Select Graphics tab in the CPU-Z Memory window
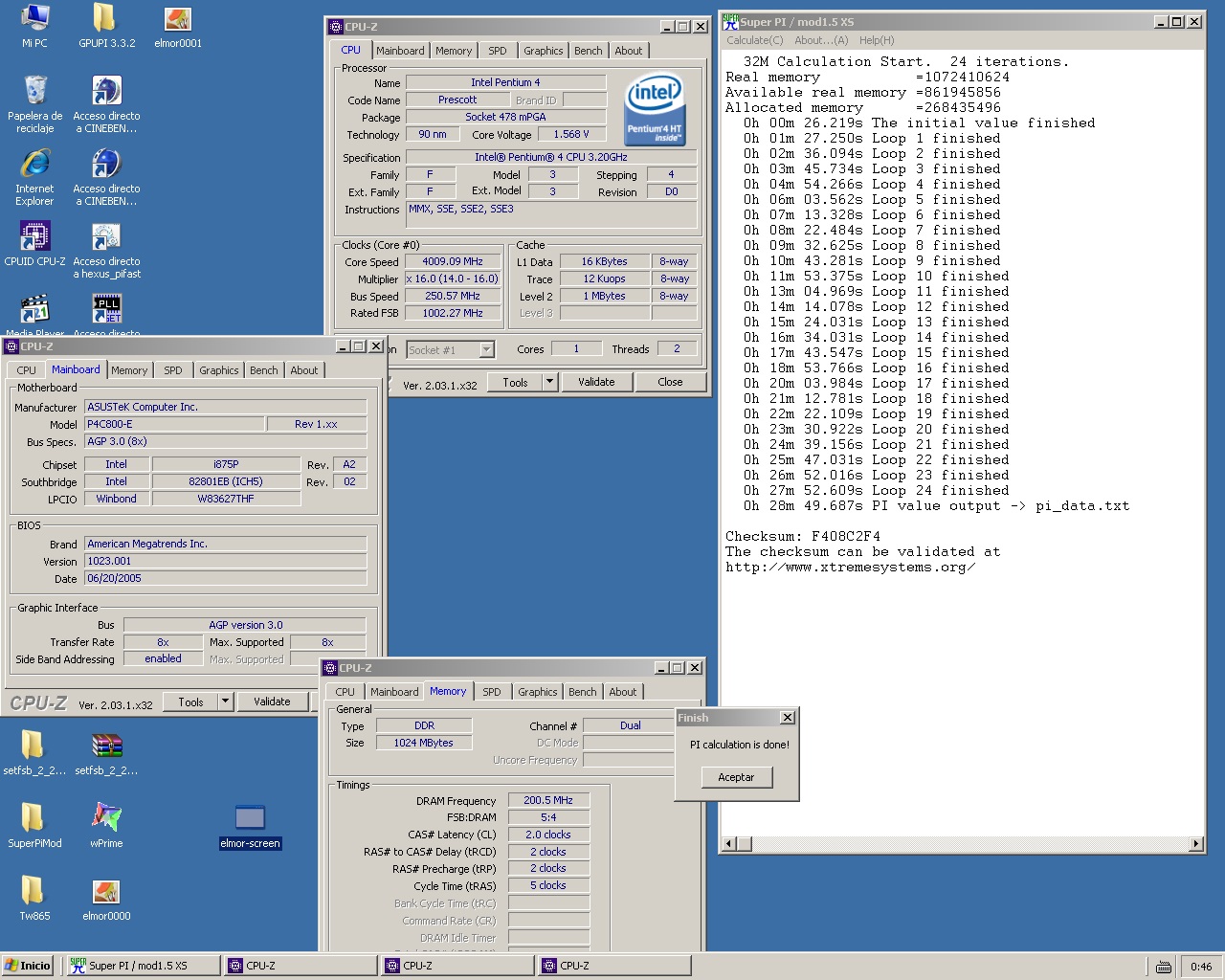The image size is (1225, 980). pos(538,692)
